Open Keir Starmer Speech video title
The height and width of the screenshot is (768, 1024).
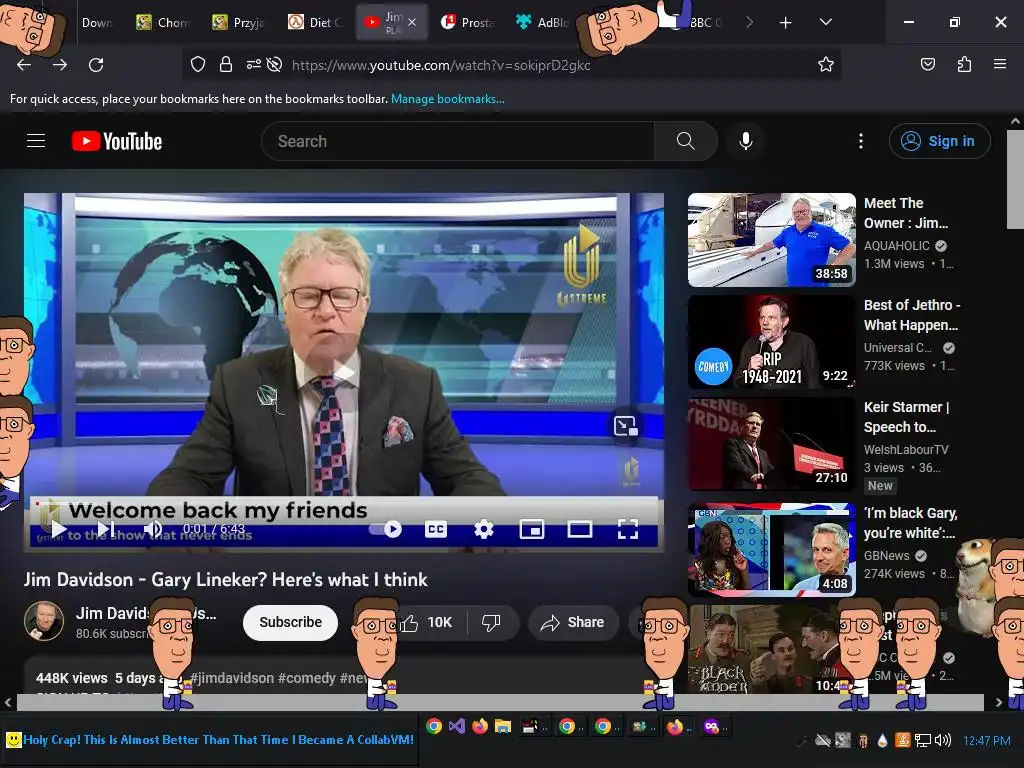907,417
